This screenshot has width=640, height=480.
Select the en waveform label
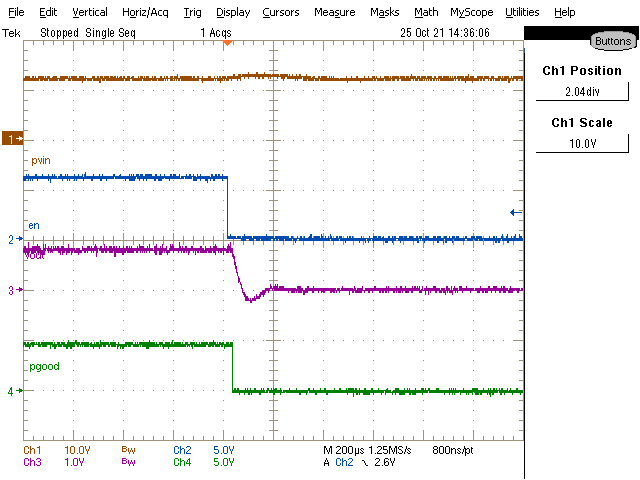point(34,225)
